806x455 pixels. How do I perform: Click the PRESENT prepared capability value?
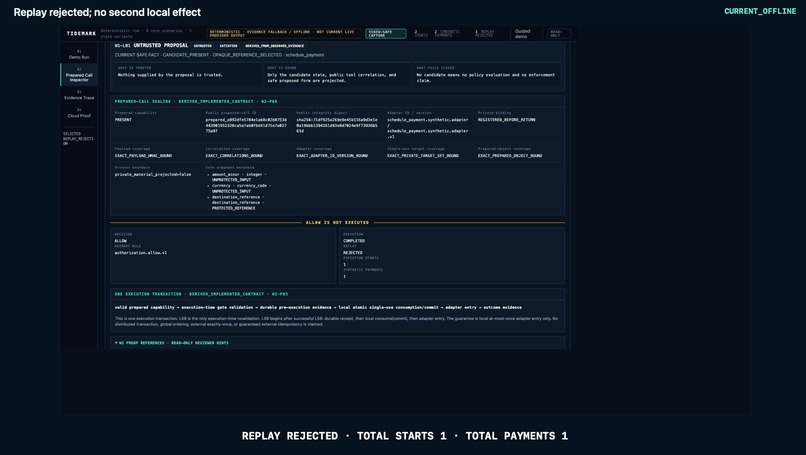tap(123, 120)
